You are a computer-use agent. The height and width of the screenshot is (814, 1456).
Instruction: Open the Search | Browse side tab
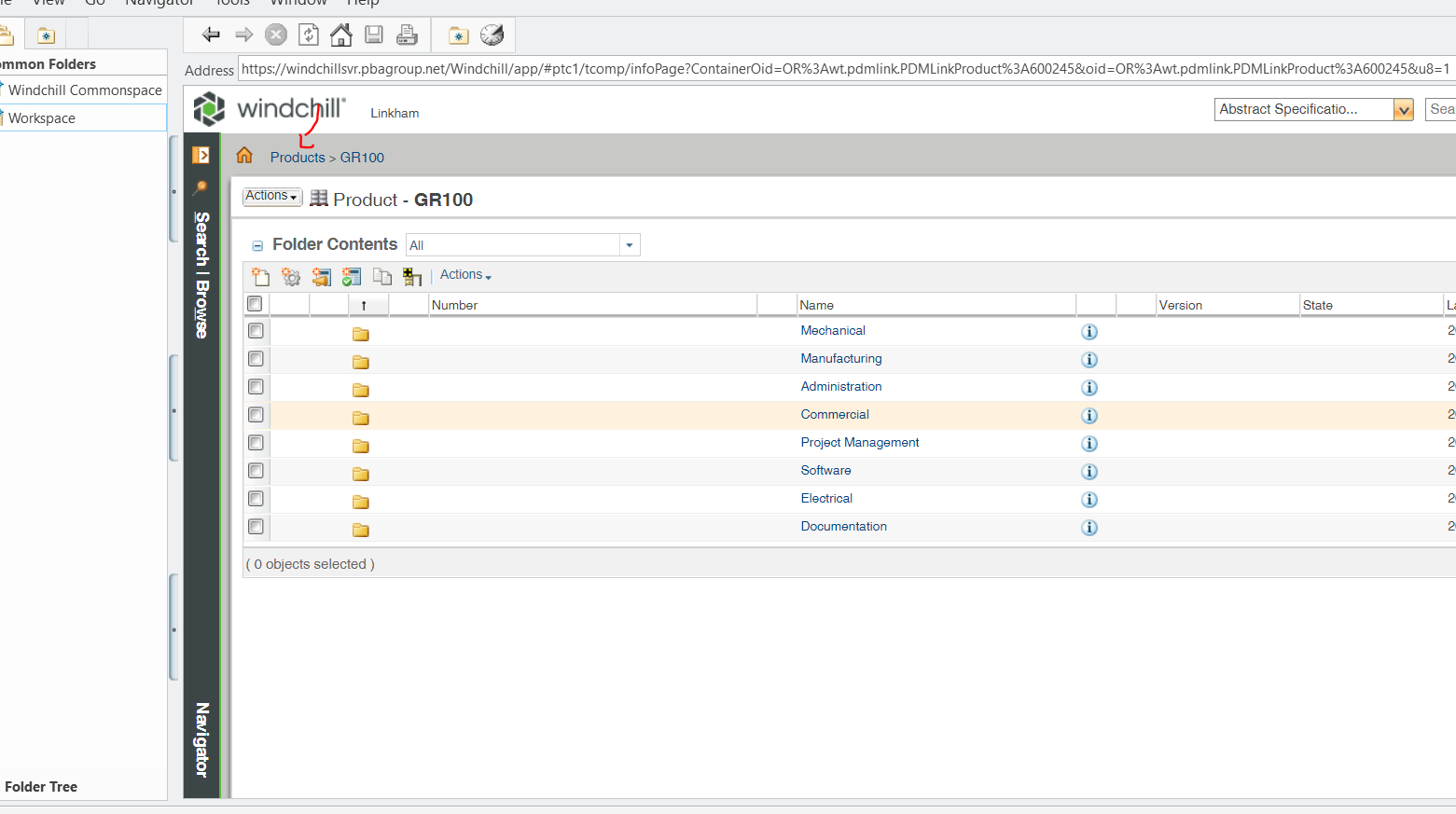click(x=201, y=274)
